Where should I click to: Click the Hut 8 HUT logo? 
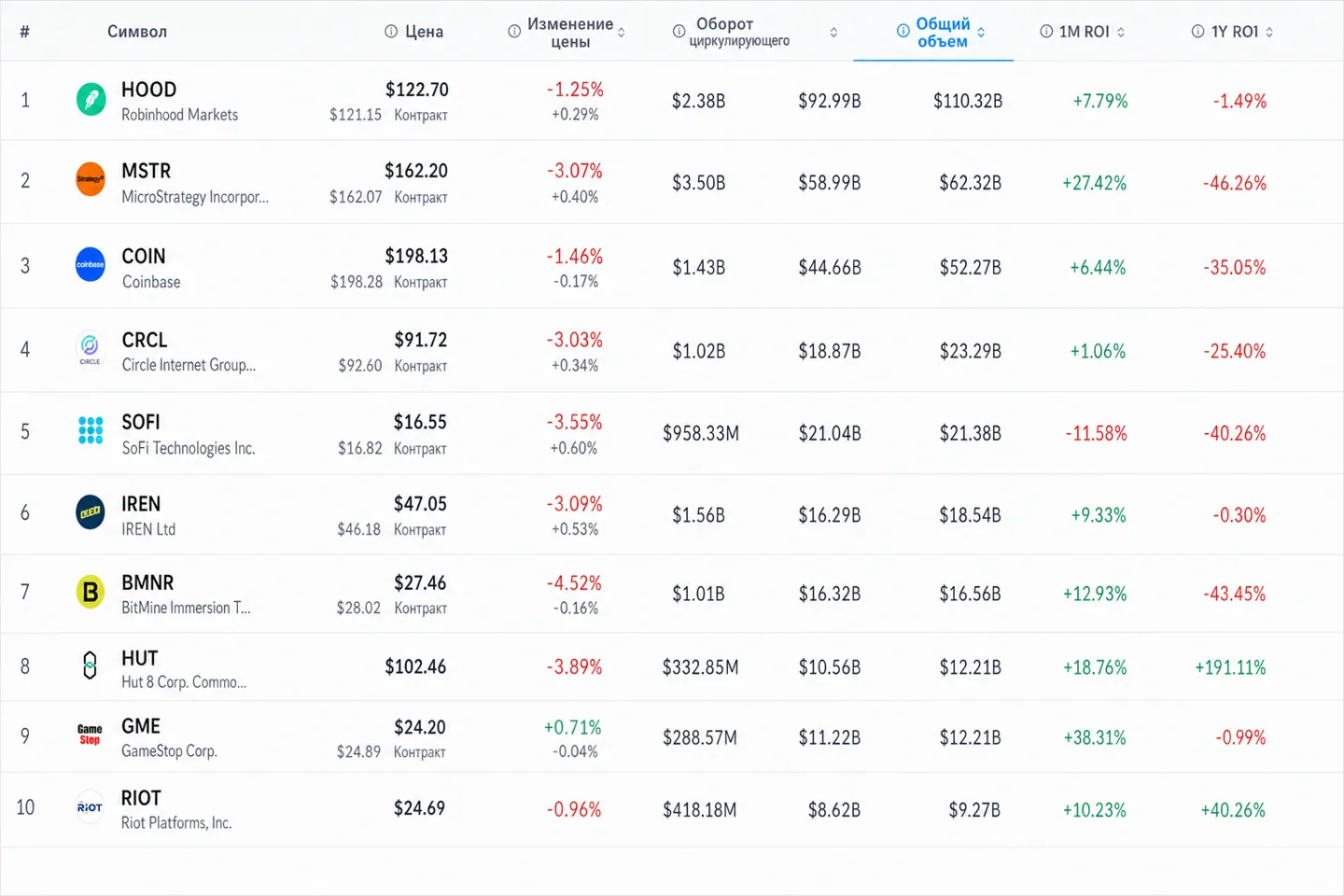coord(91,666)
